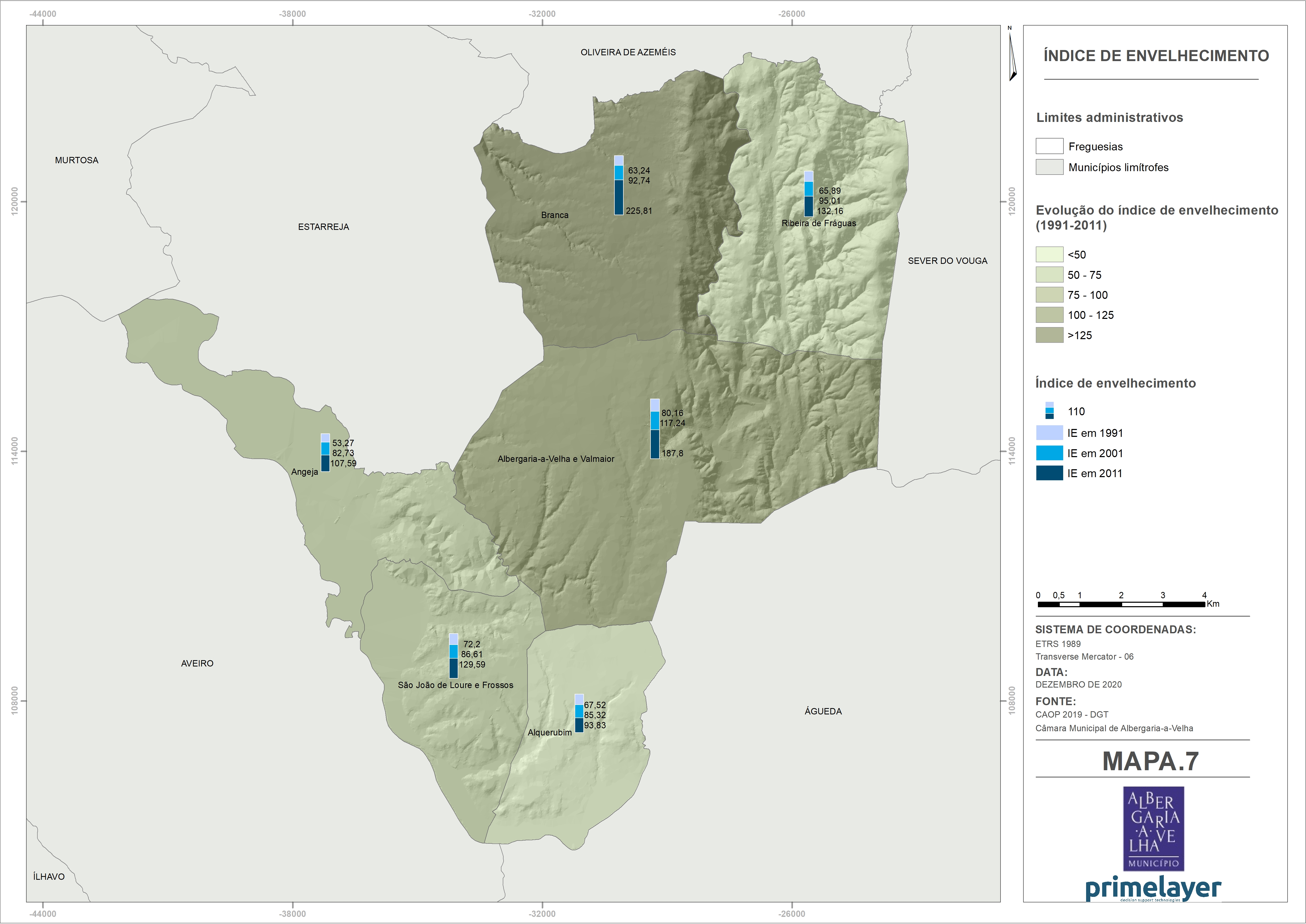This screenshot has height=924, width=1306.
Task: Click the DEZEMBRO DE 2020 date text
Action: [1078, 684]
